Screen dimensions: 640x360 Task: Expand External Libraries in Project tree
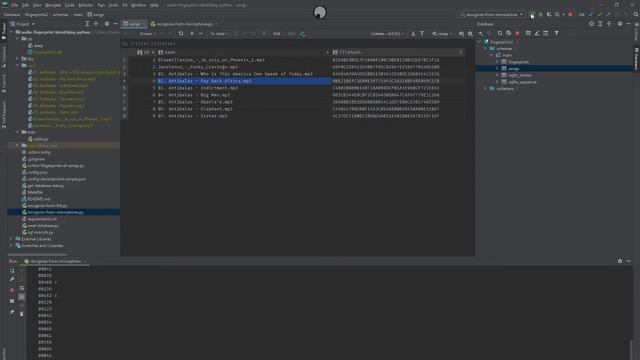coord(11,239)
